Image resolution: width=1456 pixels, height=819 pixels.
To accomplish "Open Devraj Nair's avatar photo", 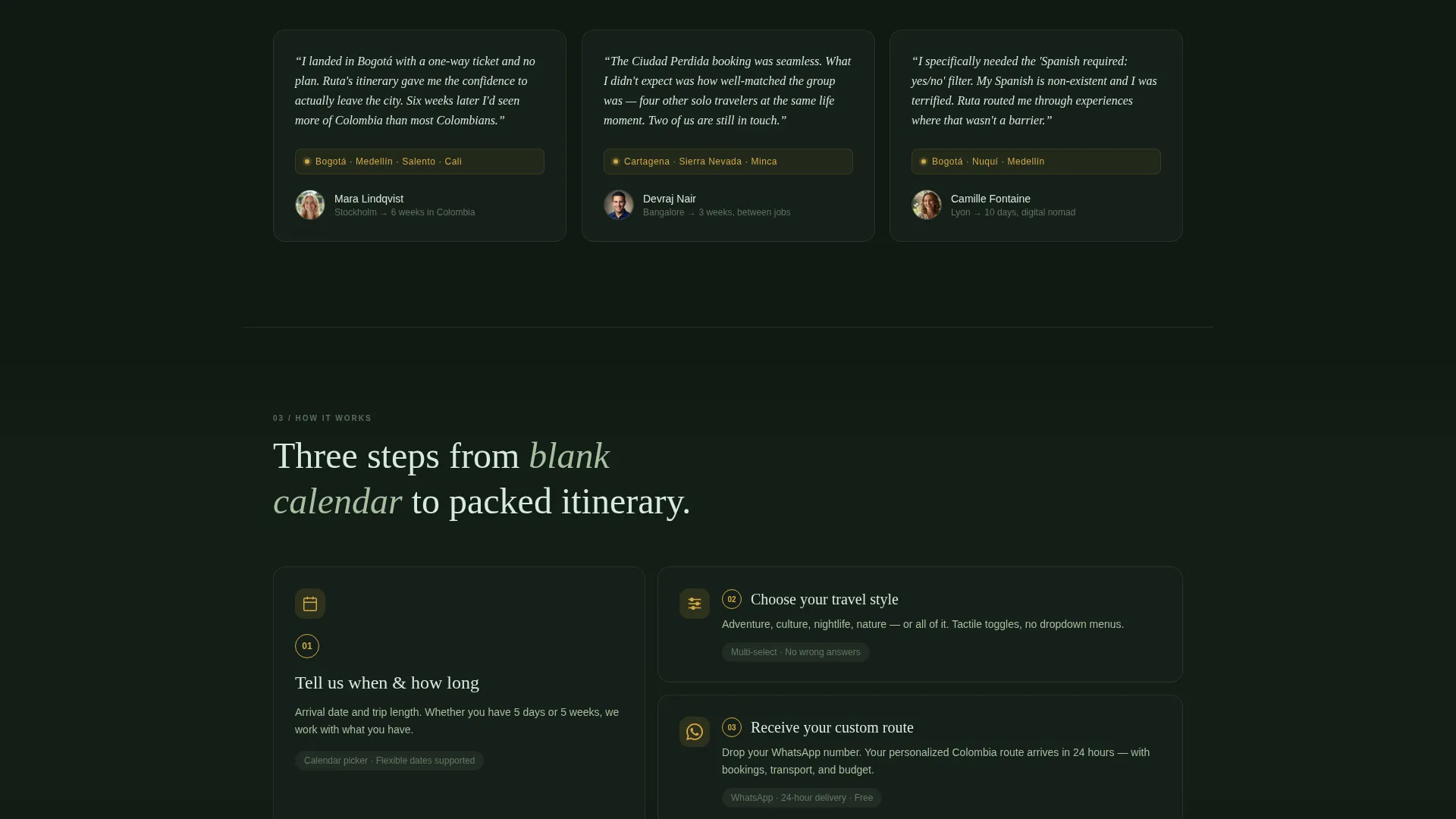I will point(619,205).
